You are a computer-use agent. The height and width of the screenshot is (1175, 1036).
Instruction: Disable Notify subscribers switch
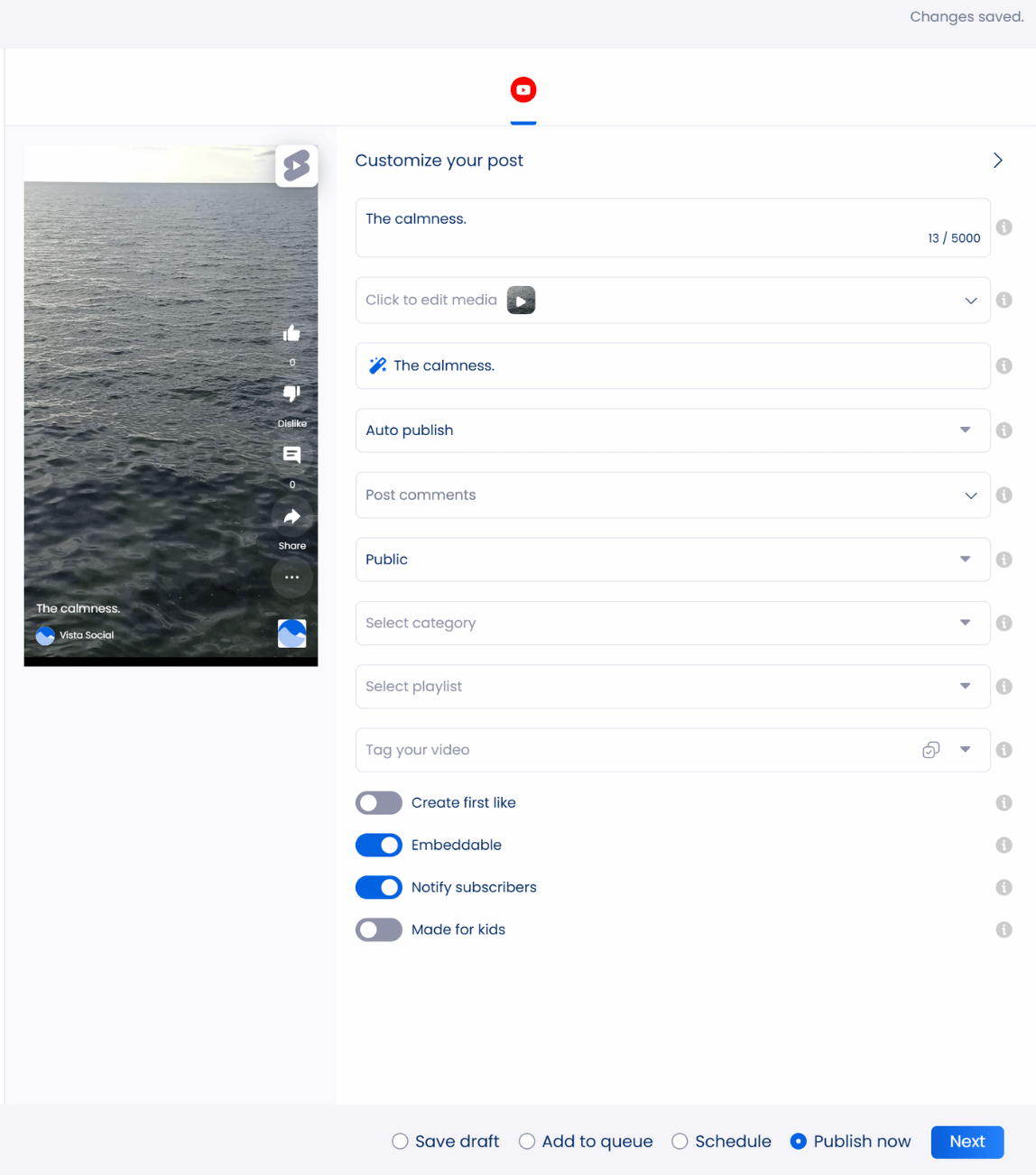click(379, 888)
